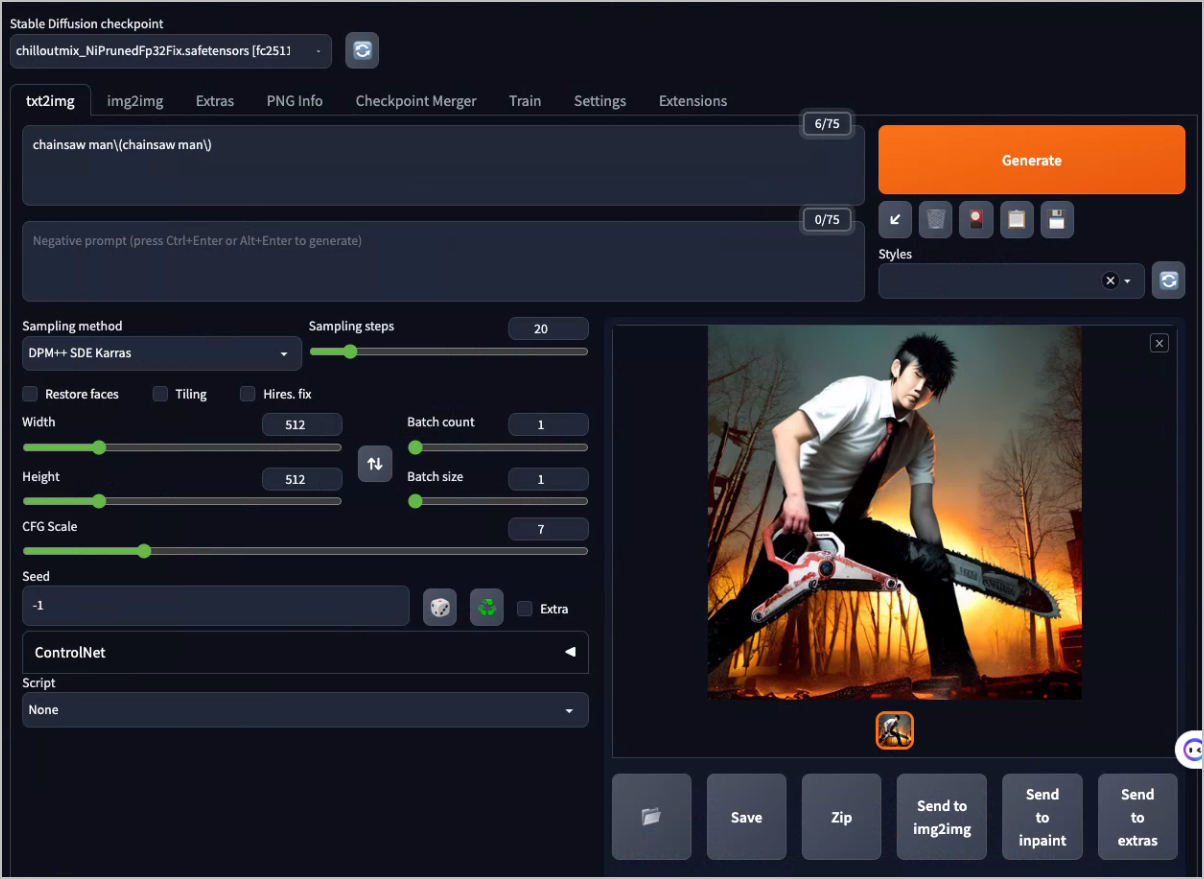Refresh the Styles list
The image size is (1204, 879).
[1168, 281]
